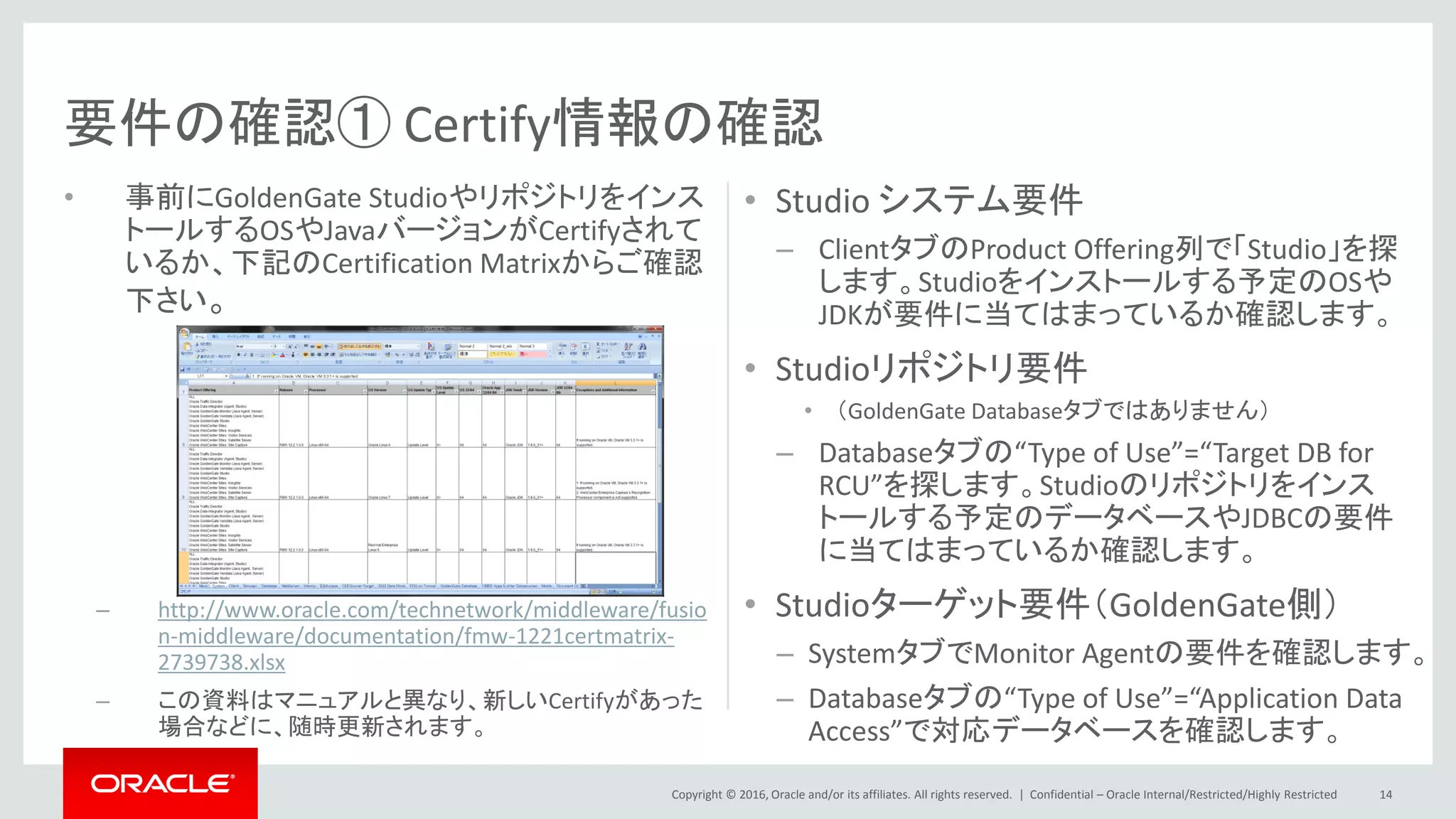Image resolution: width=1456 pixels, height=819 pixels.
Task: Apply the red 悪い cell style
Action: pos(532,354)
